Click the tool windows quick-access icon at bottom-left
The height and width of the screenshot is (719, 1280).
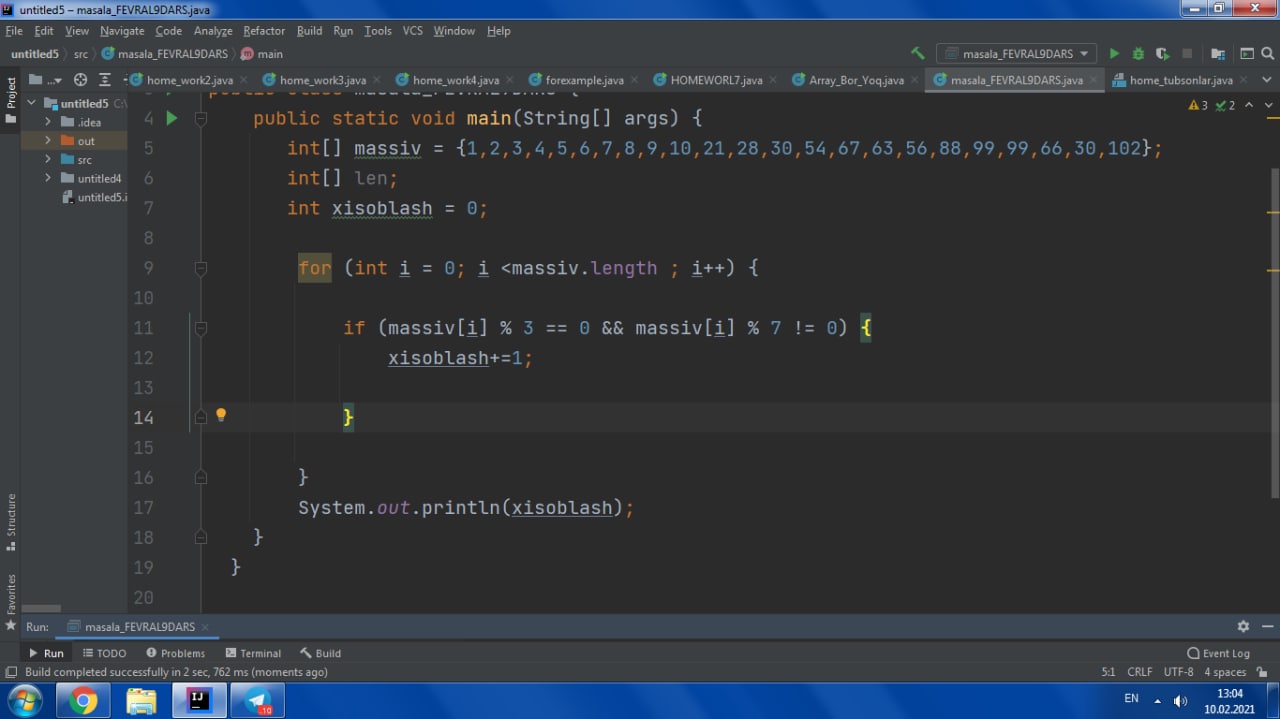[x=11, y=672]
